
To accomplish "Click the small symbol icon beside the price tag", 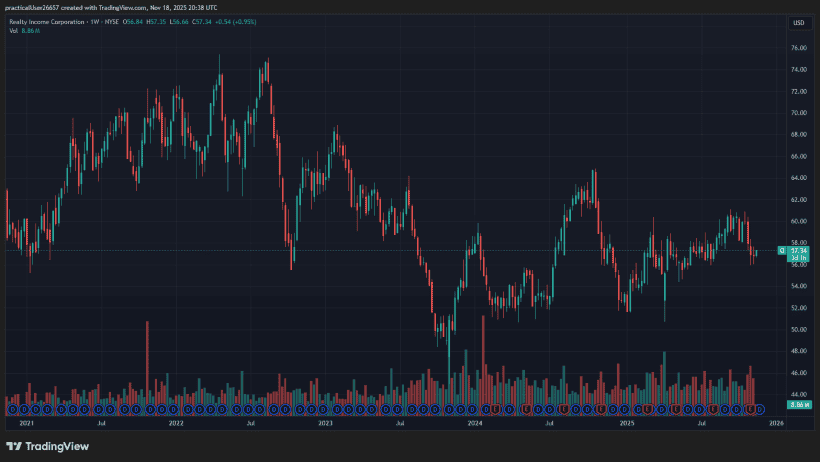I will pyautogui.click(x=783, y=251).
